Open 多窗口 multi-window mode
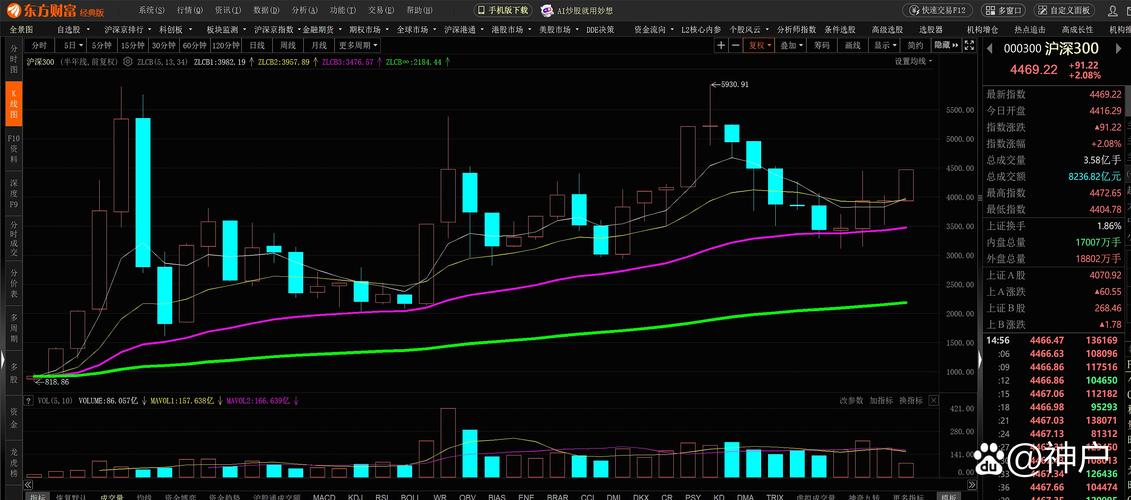1131x500 pixels. pyautogui.click(x=1004, y=10)
